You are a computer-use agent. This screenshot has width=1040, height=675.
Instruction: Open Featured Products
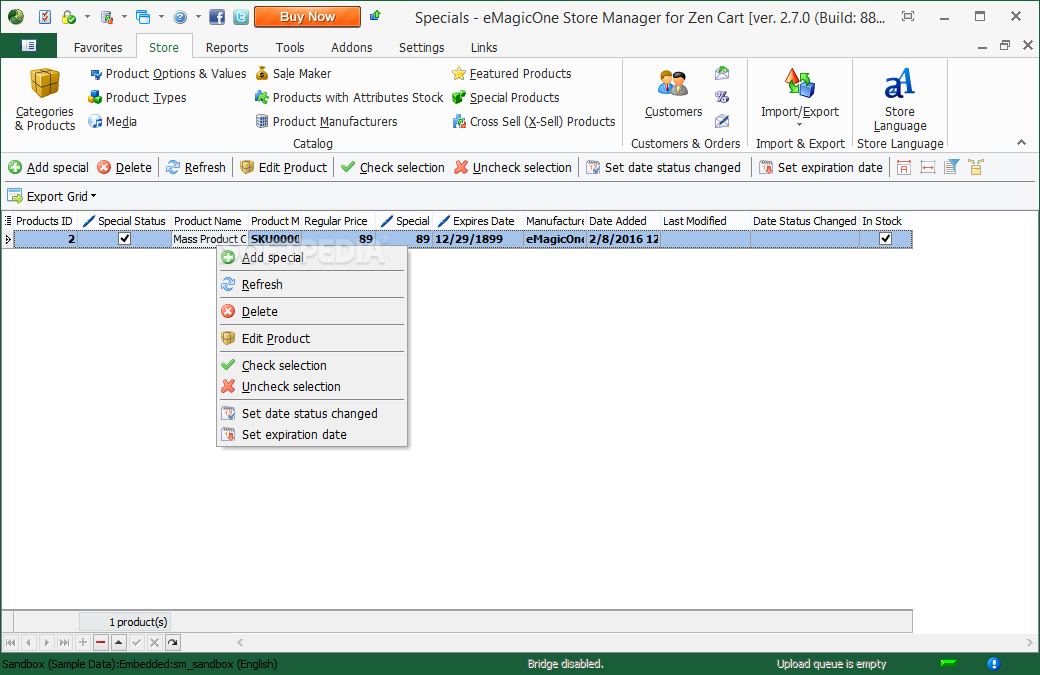point(511,74)
